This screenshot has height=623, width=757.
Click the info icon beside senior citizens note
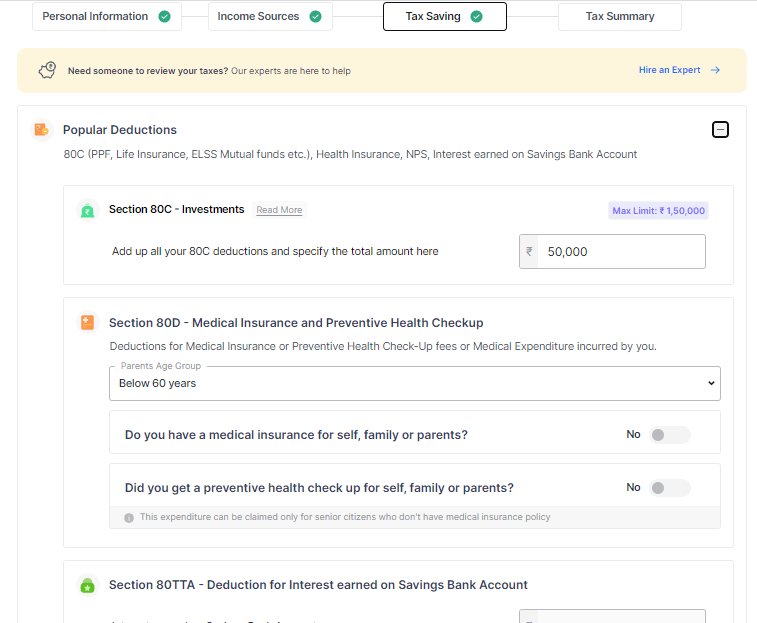(129, 518)
